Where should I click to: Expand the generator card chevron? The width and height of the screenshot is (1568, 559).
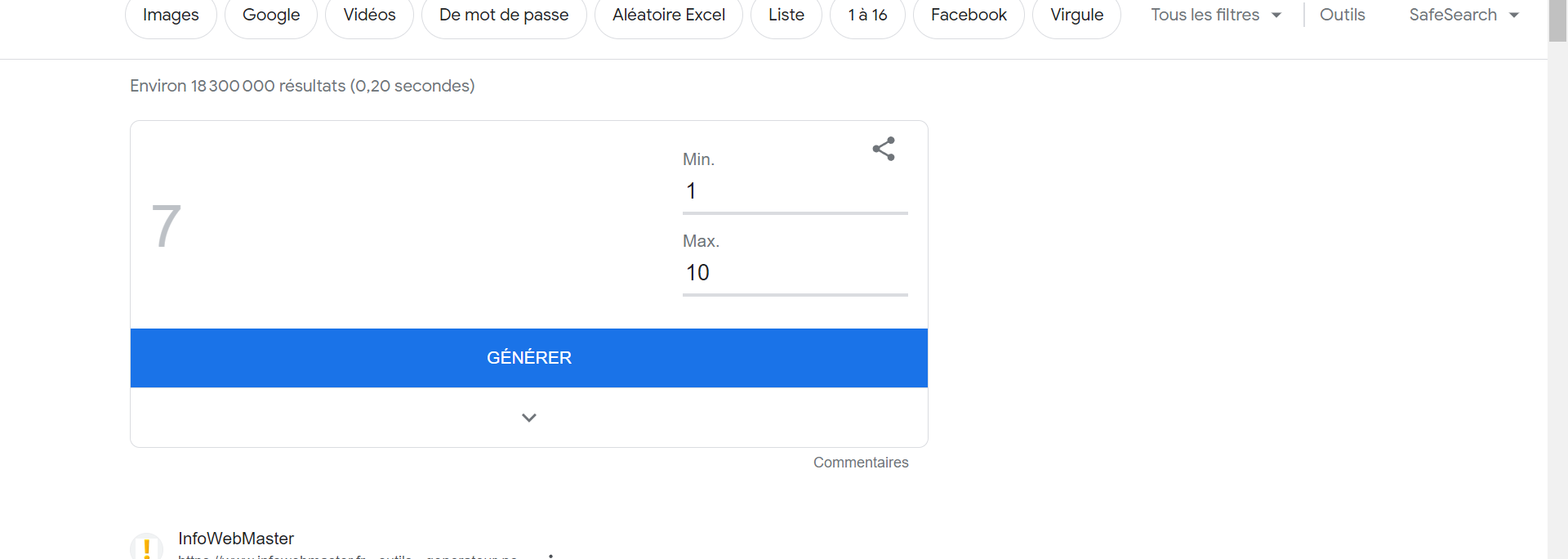tap(529, 418)
